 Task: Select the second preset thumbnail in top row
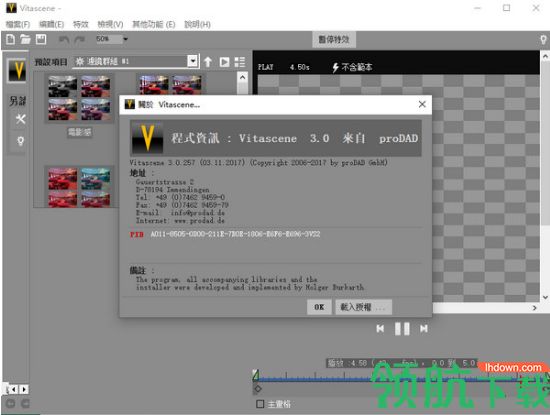[170, 85]
